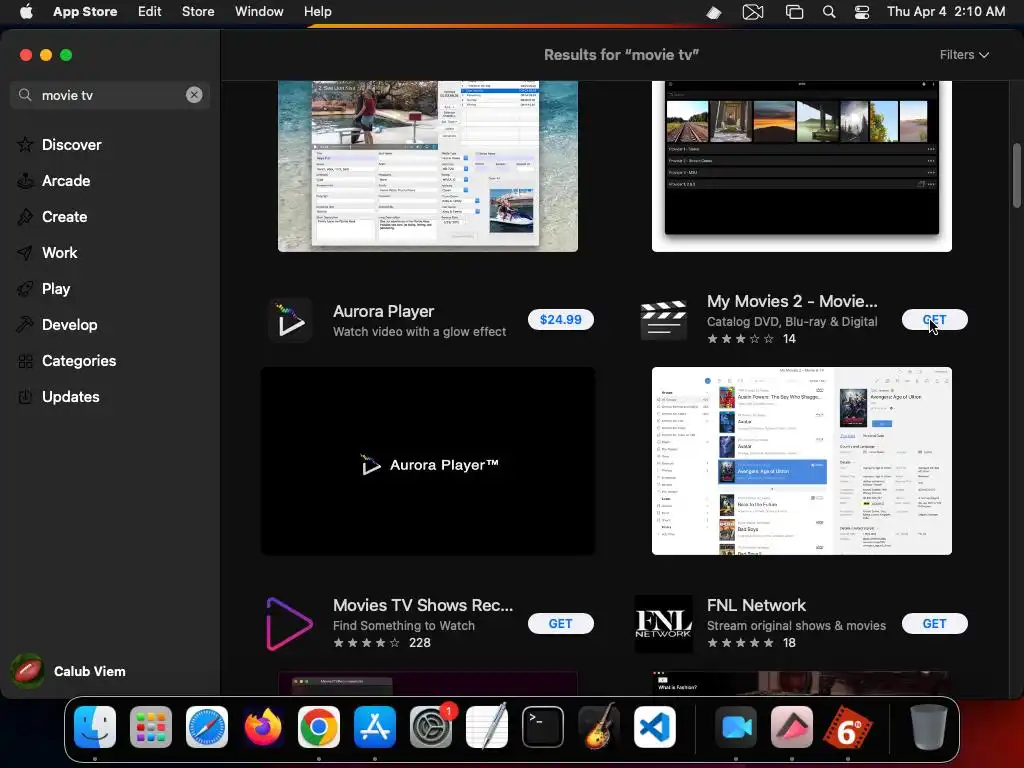1024x768 pixels.
Task: Click the date and time in menu bar
Action: coord(946,12)
